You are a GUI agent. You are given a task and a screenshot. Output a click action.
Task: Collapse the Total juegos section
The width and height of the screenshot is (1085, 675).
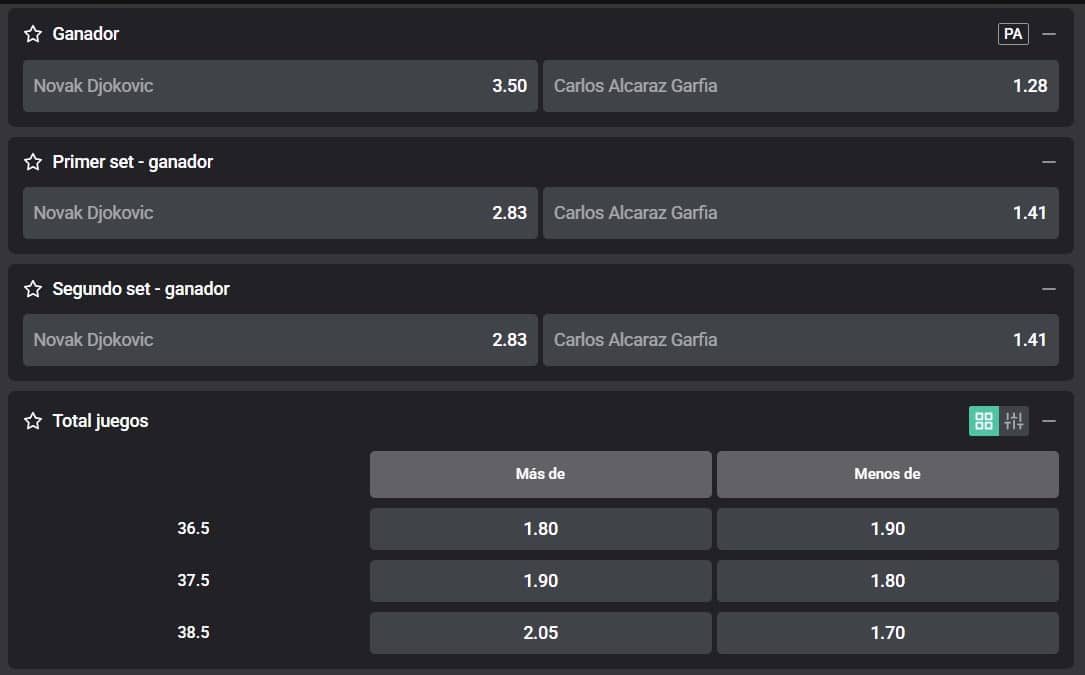point(1049,421)
